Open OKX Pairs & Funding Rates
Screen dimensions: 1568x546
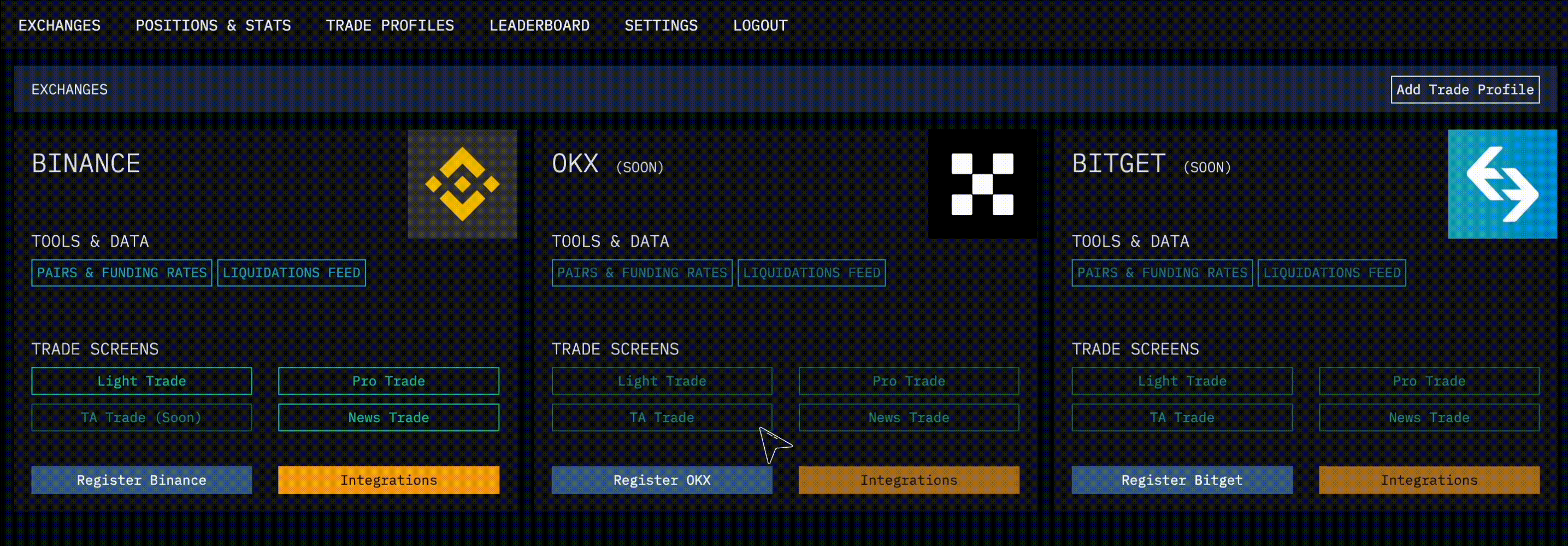[642, 273]
